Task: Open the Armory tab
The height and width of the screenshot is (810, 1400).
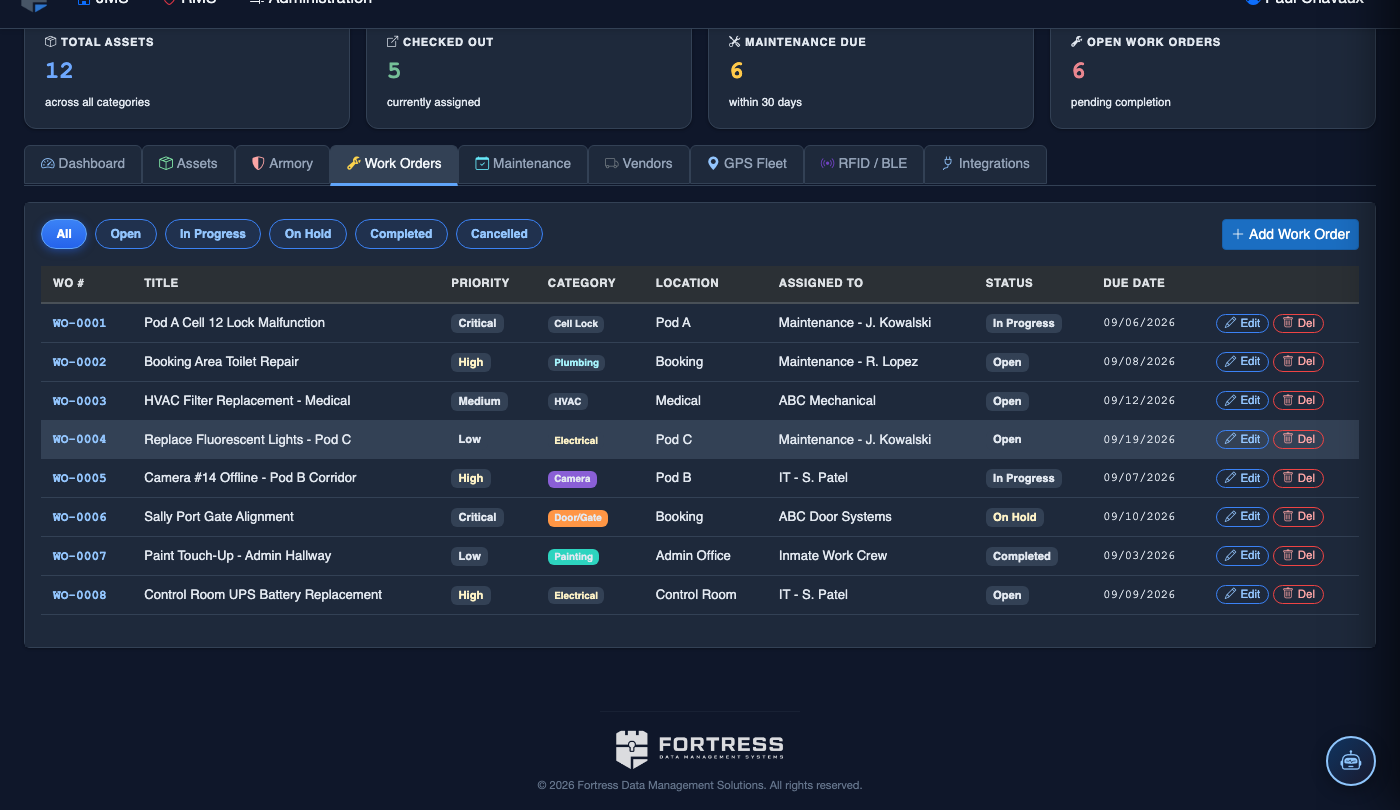Action: tap(282, 164)
